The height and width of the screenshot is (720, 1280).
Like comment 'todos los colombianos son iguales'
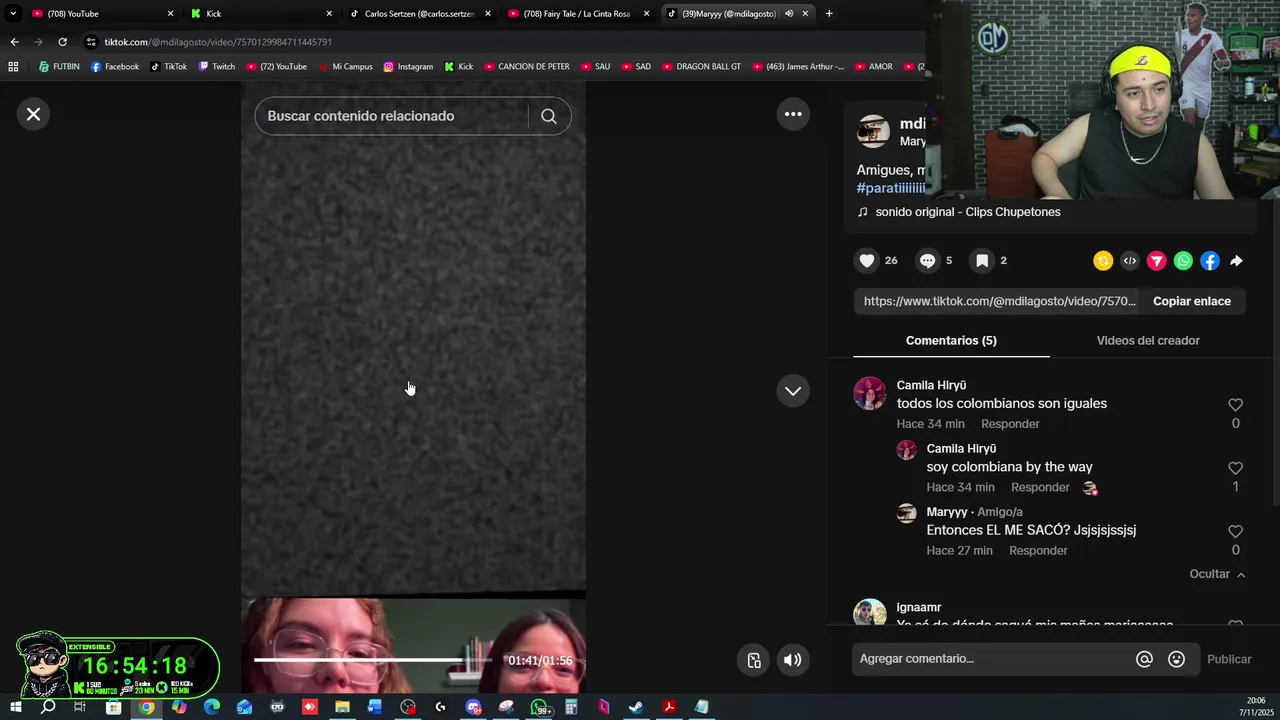[x=1235, y=405]
